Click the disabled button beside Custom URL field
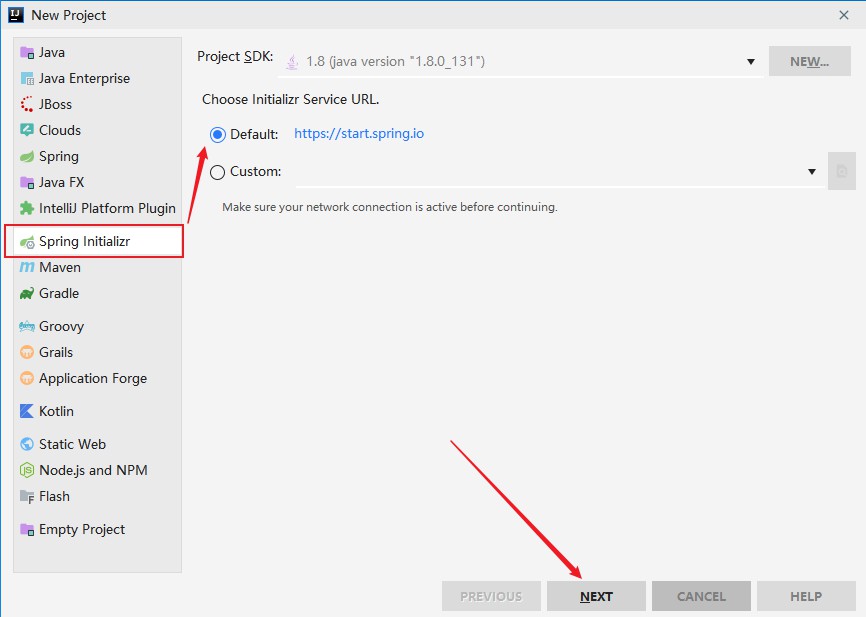Screen dimensions: 866x617 click(842, 171)
